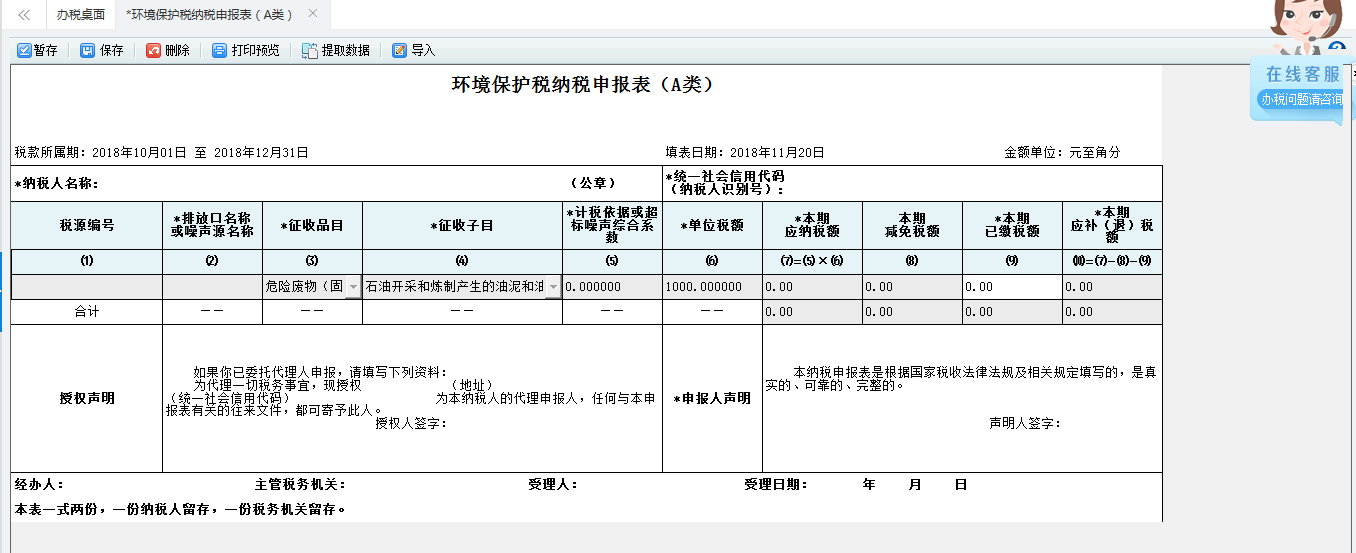Click the 计税依据 0.000000 field
This screenshot has height=553, width=1356.
(611, 287)
